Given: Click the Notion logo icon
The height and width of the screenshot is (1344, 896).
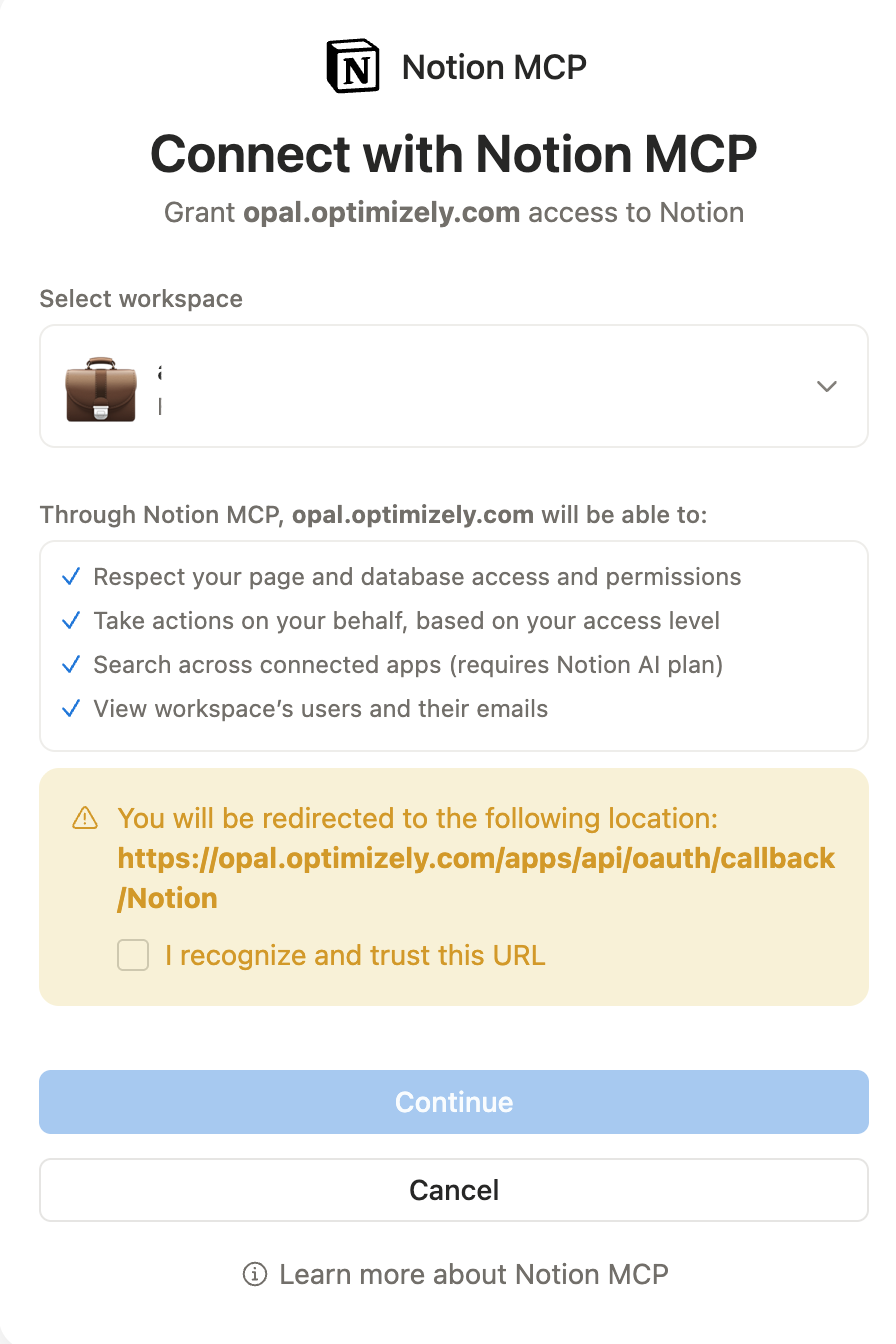Looking at the screenshot, I should pos(353,67).
